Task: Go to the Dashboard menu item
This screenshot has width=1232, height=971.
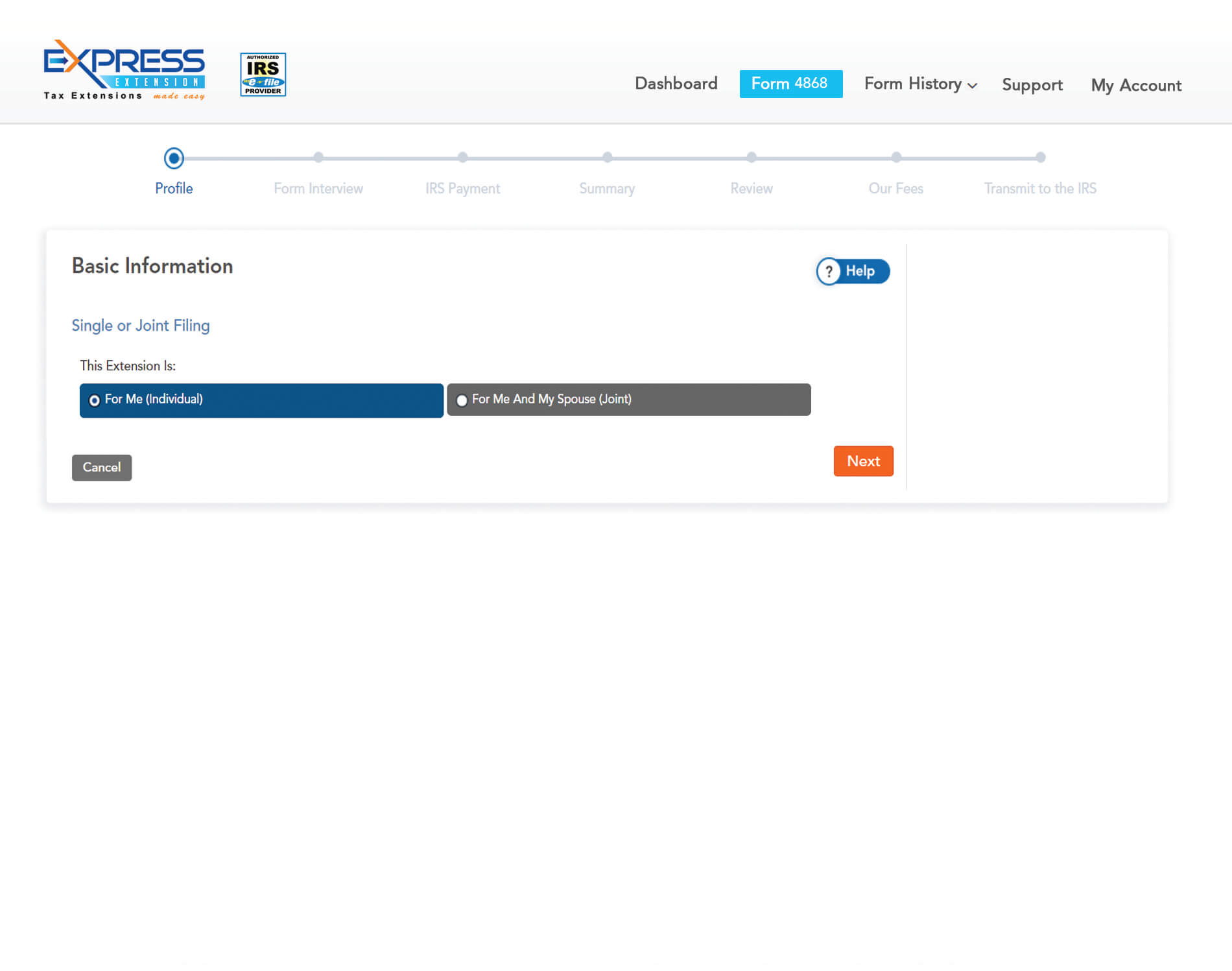Action: tap(676, 84)
